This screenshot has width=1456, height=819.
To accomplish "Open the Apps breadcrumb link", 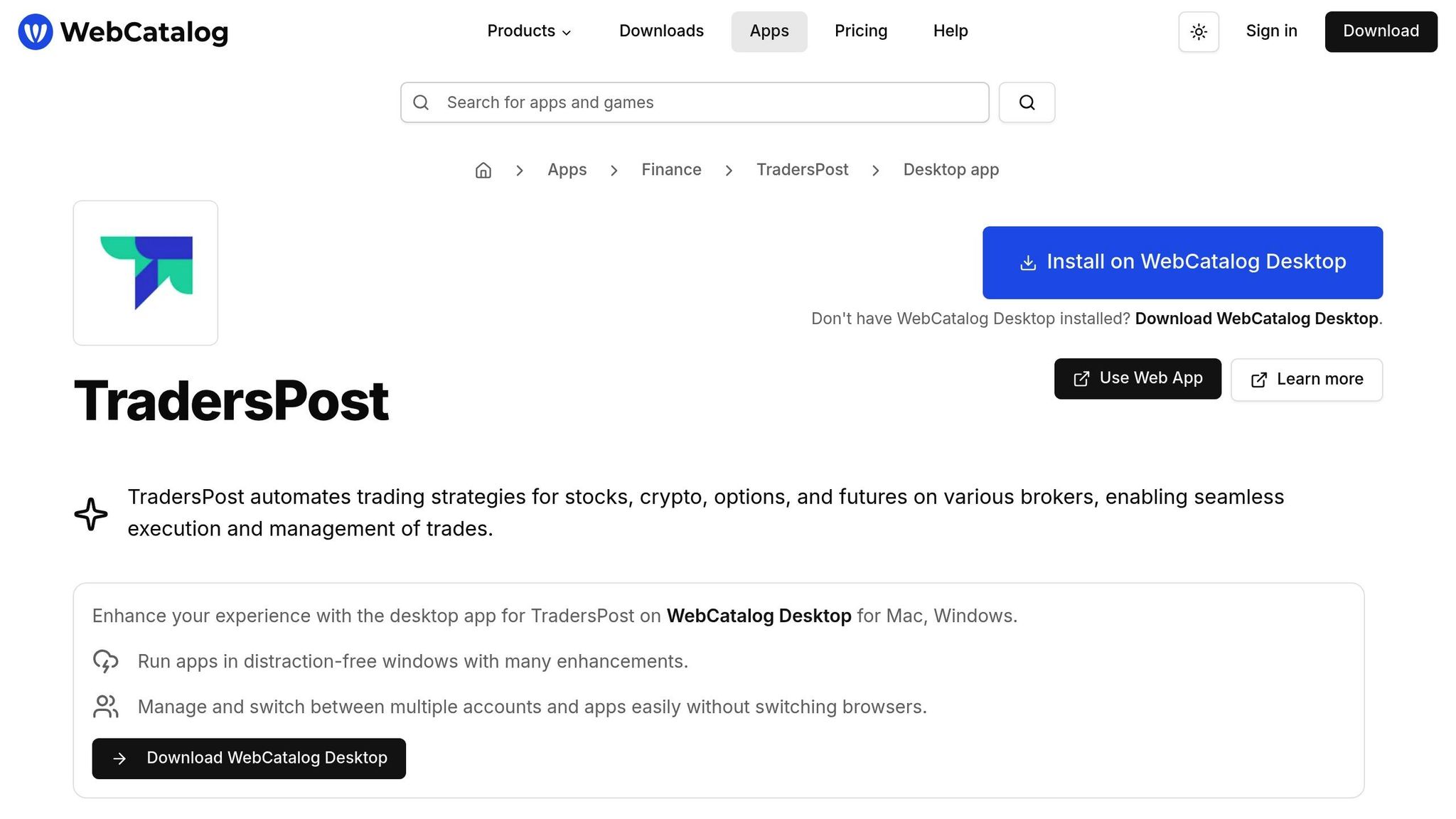I will (567, 170).
